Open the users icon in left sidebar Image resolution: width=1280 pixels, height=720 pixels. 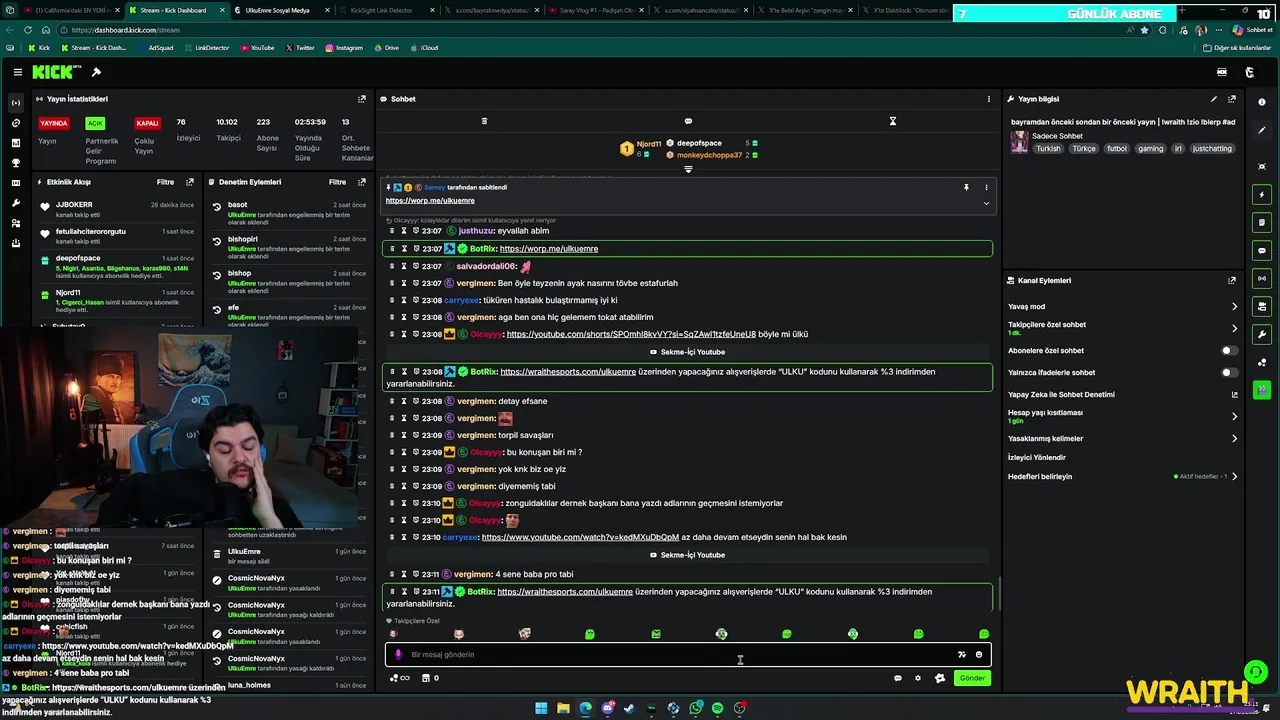tap(15, 223)
